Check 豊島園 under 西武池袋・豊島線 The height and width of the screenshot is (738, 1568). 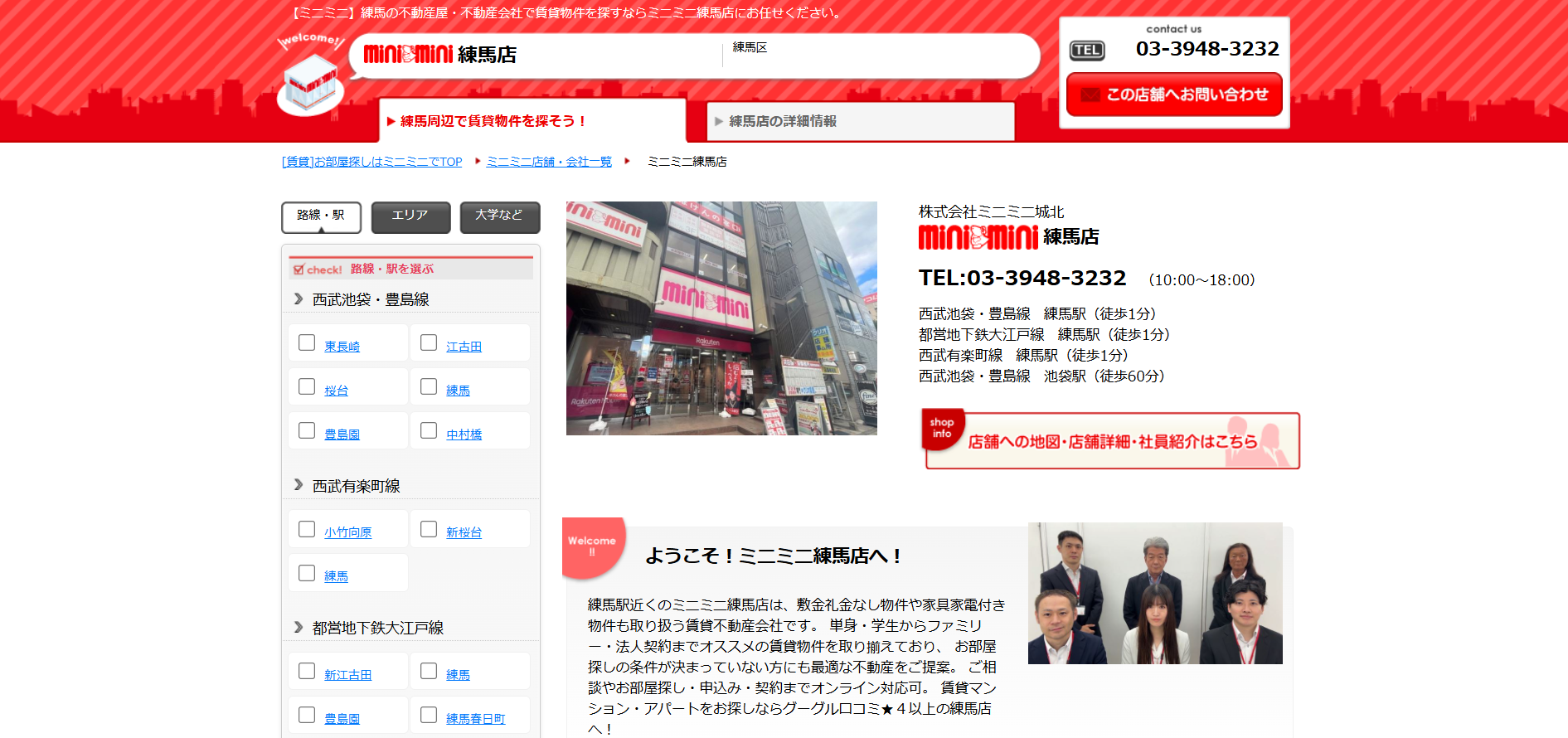pos(307,430)
